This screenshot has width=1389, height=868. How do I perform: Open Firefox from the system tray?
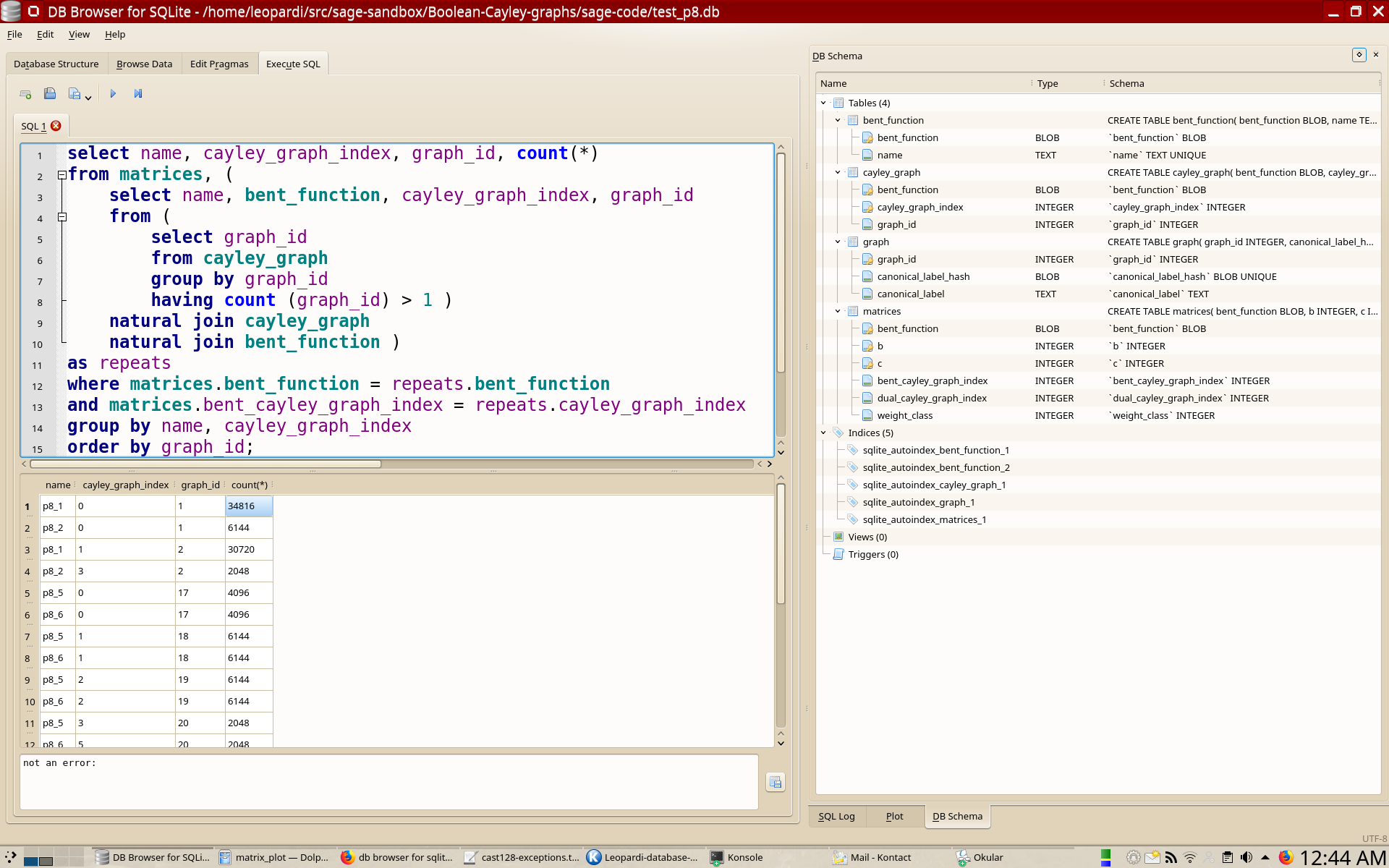[x=1286, y=857]
